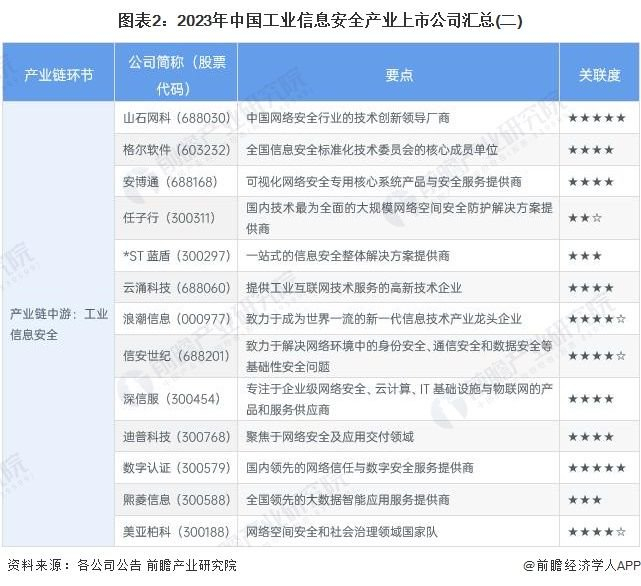Click company cell '云涌科技（688060）'
This screenshot has width=641, height=586.
177,288
